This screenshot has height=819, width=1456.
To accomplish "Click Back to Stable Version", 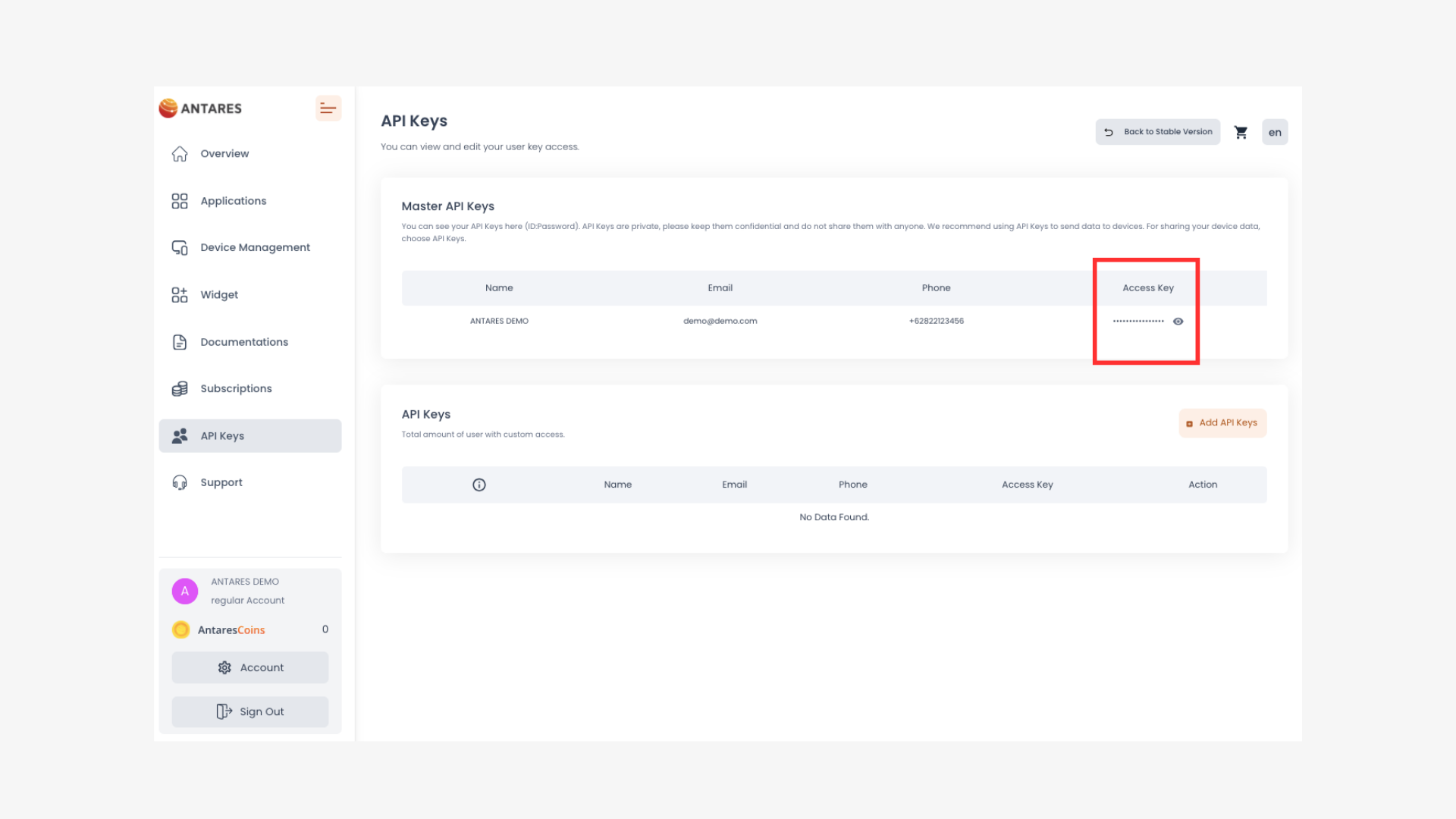I will pos(1157,131).
